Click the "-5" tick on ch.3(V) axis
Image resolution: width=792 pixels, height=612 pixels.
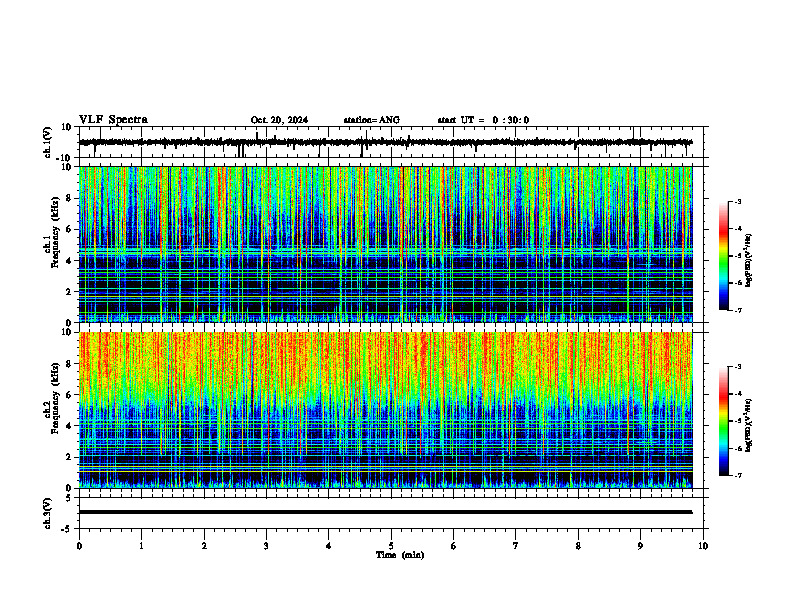[67, 529]
